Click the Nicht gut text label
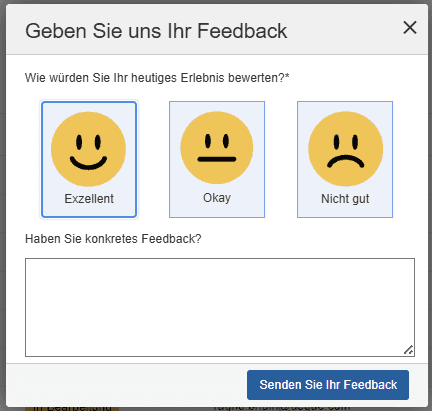This screenshot has width=432, height=411. [345, 199]
